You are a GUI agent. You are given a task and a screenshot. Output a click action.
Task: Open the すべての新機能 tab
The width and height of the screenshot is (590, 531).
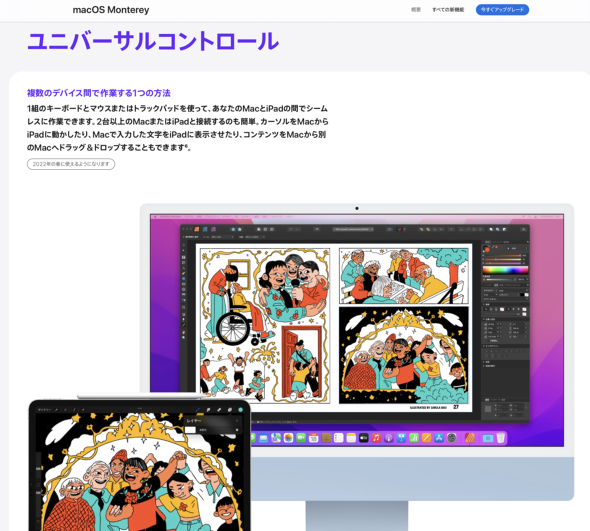[448, 10]
